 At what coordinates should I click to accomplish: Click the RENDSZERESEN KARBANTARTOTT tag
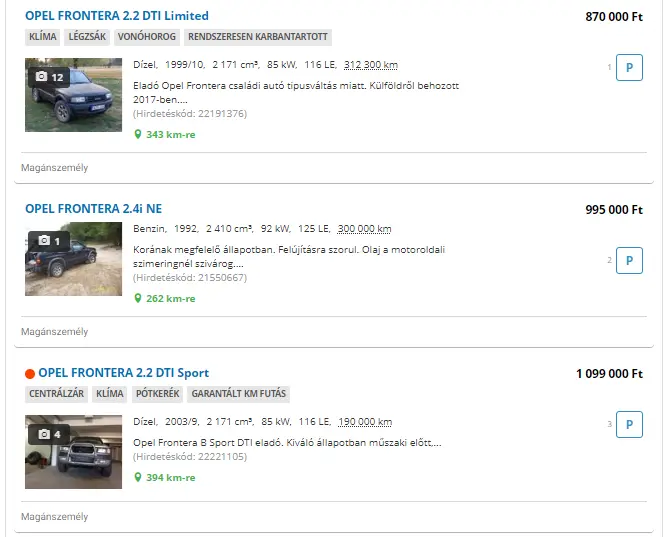(x=258, y=37)
